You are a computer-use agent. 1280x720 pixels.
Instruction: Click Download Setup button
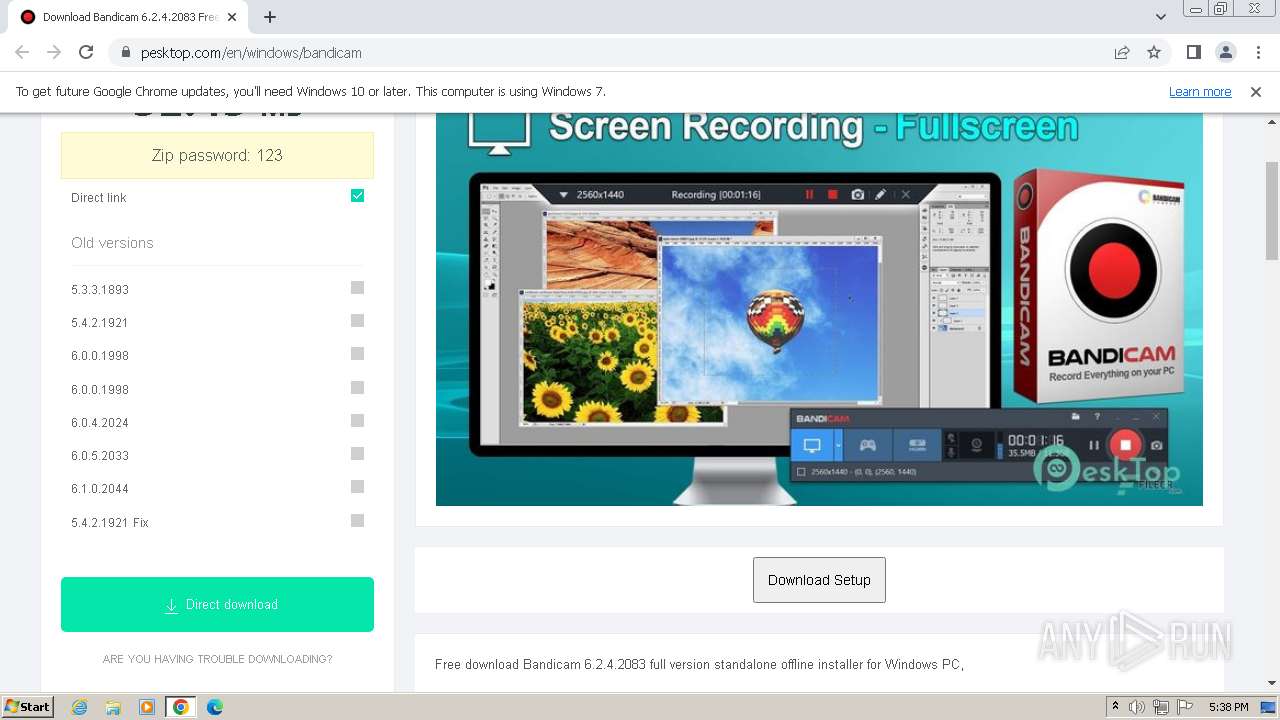(x=819, y=580)
